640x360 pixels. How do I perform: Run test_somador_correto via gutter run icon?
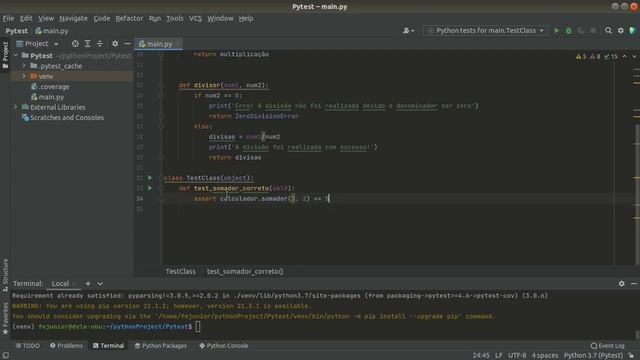(150, 188)
